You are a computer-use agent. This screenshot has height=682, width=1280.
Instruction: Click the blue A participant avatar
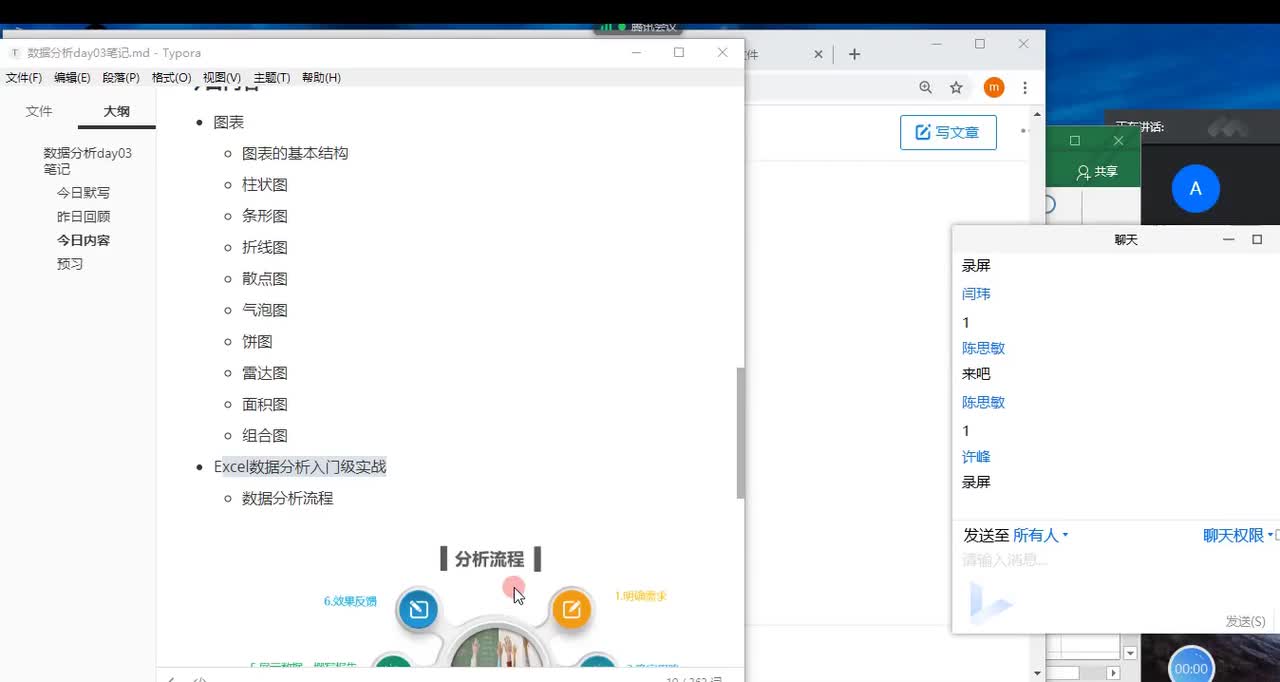pyautogui.click(x=1195, y=188)
